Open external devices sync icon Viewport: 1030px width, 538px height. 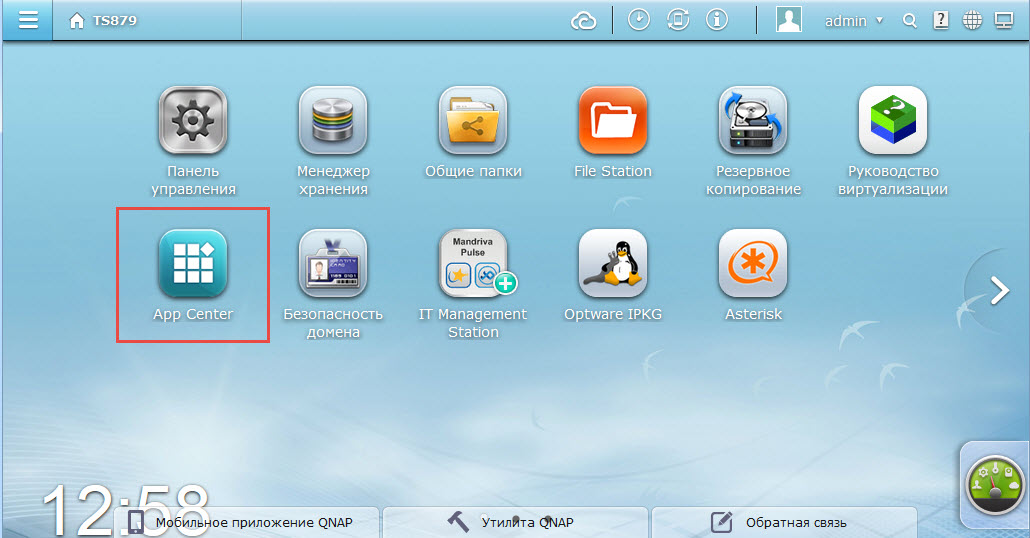point(678,20)
